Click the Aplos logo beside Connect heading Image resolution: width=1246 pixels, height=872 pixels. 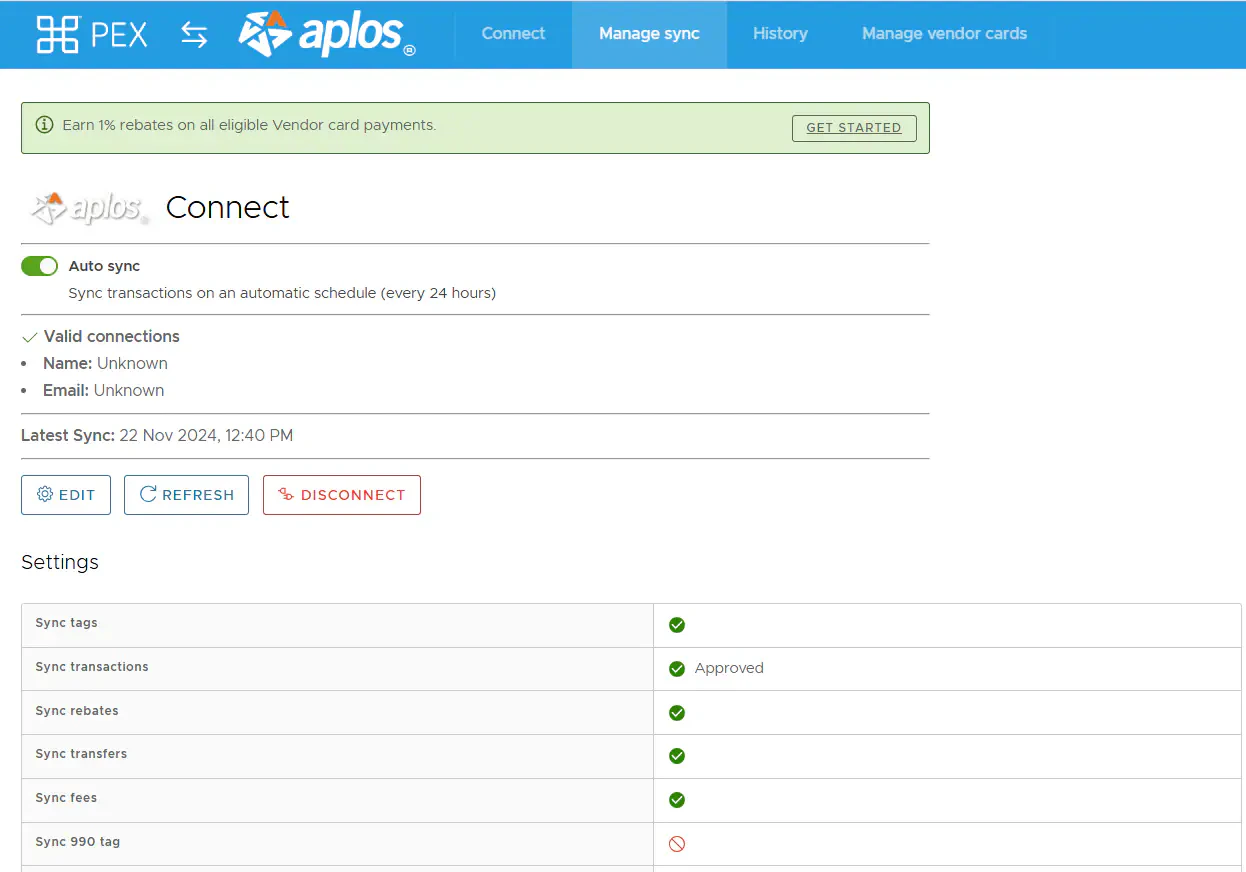pos(90,207)
